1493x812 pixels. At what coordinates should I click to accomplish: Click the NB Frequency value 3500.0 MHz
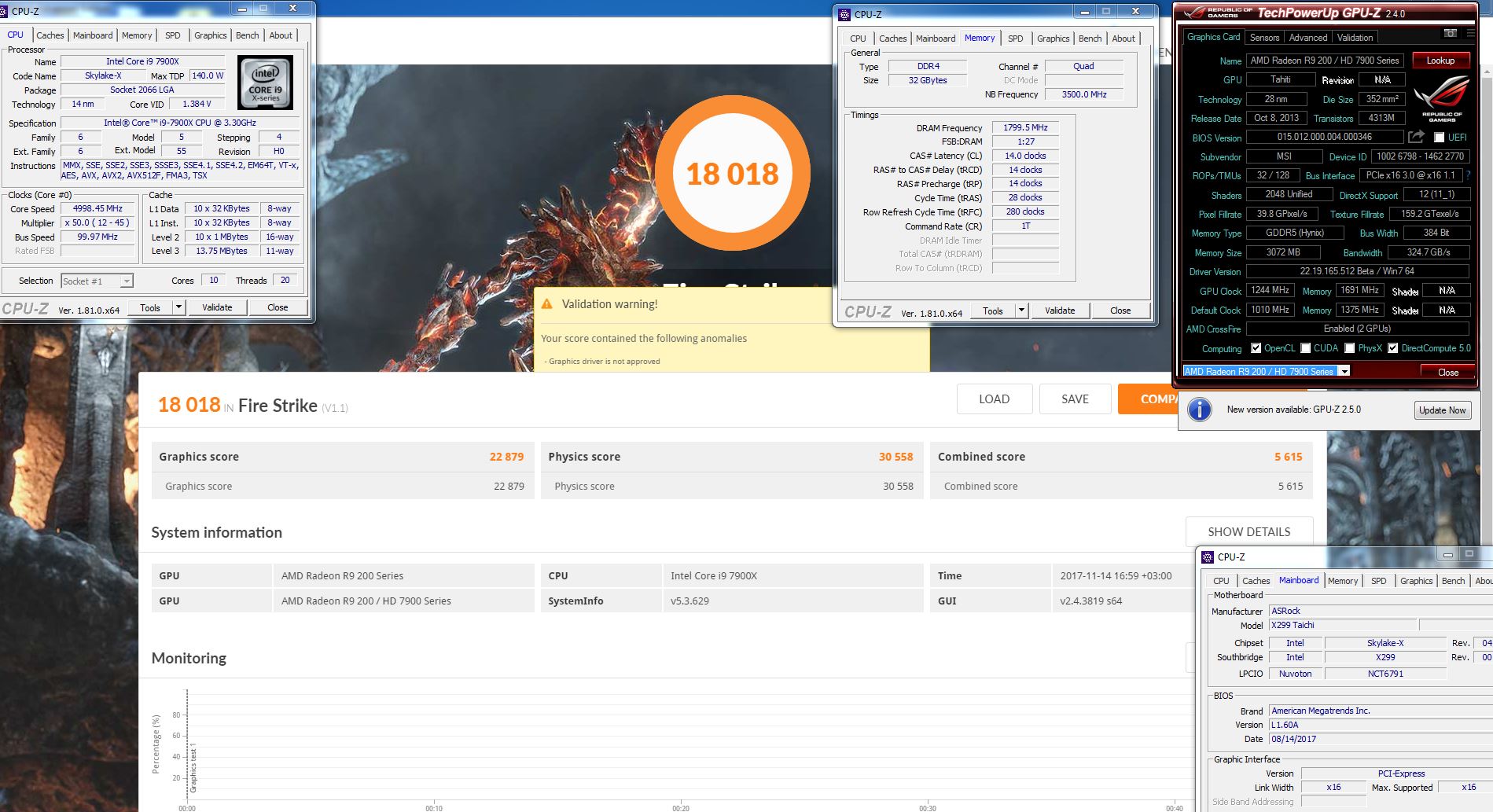click(x=1083, y=94)
